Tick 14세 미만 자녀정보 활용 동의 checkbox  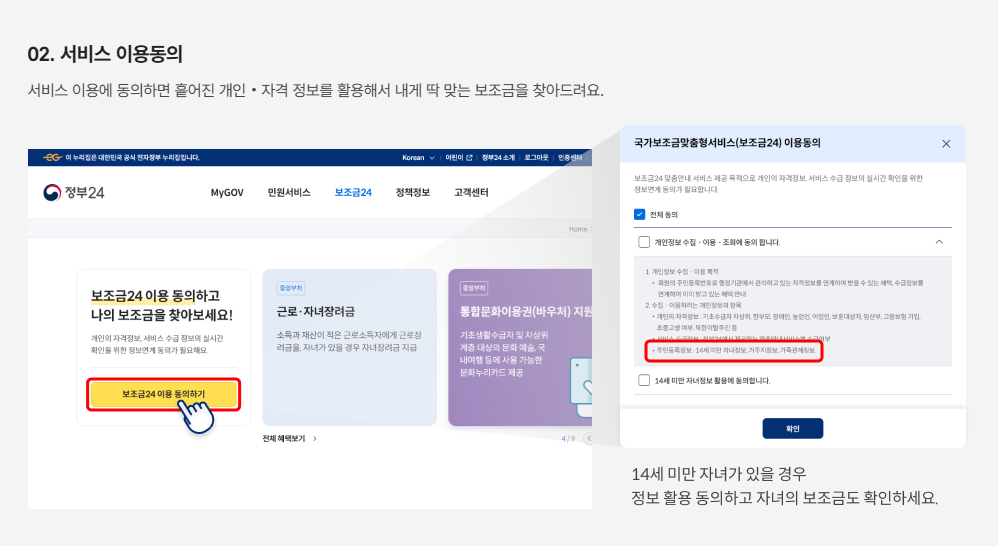tap(644, 380)
